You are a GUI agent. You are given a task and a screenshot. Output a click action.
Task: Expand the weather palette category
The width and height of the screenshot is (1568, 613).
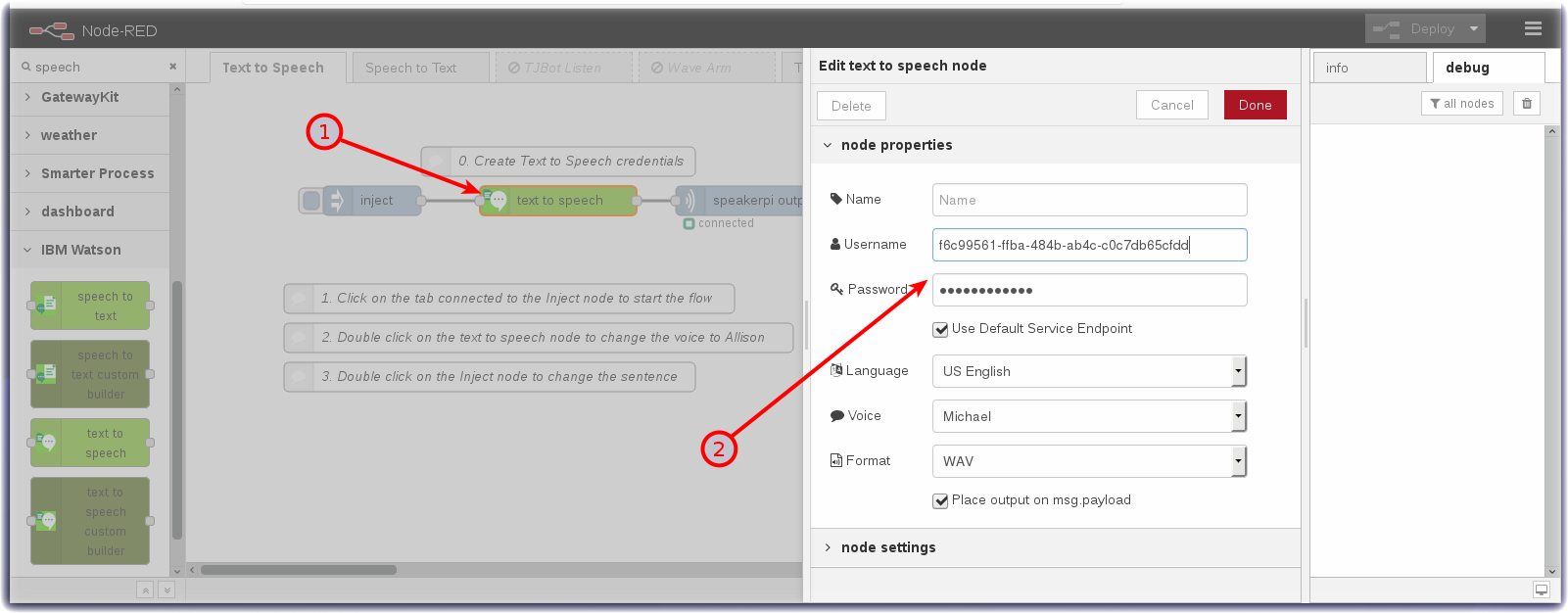tap(90, 135)
